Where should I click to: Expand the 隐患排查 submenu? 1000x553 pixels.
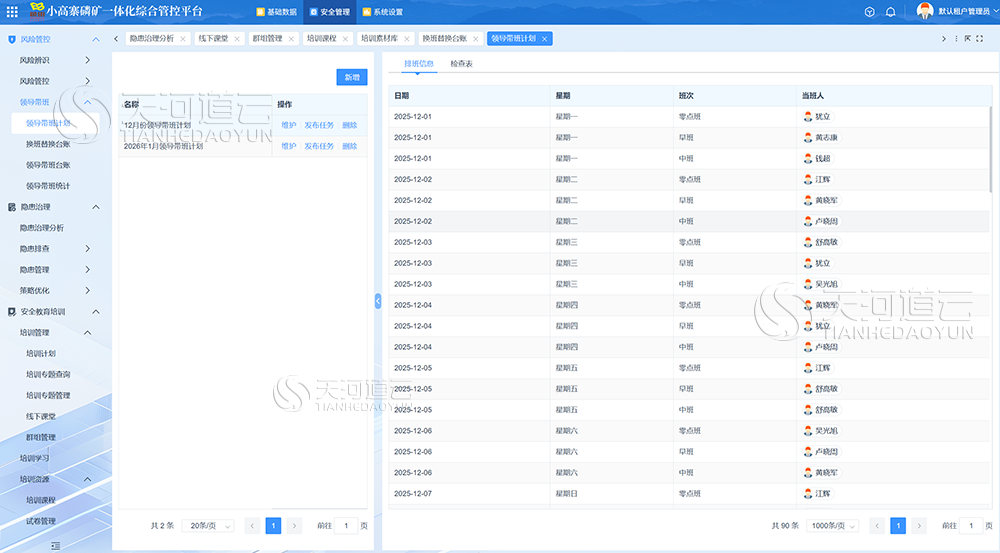point(87,249)
